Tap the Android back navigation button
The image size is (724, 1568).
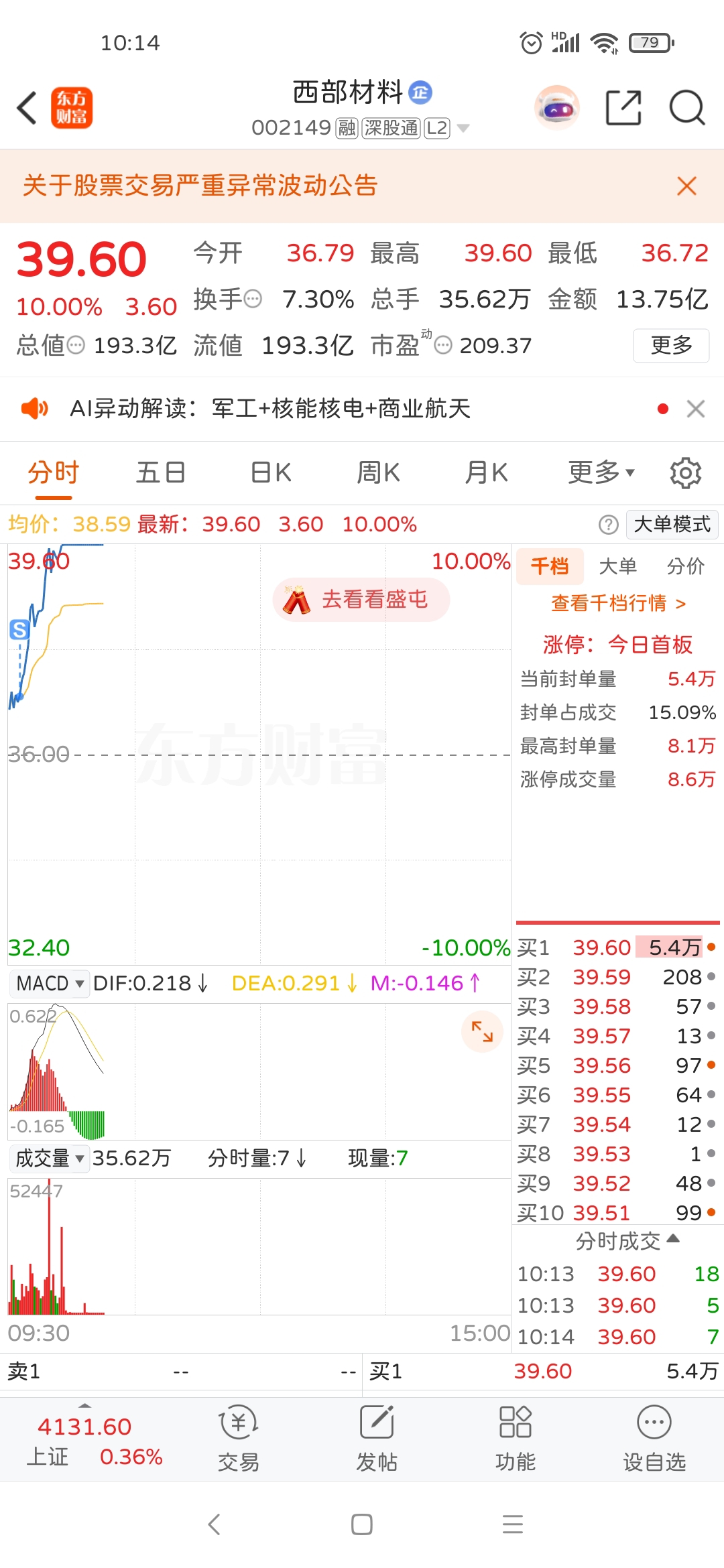pyautogui.click(x=215, y=1524)
